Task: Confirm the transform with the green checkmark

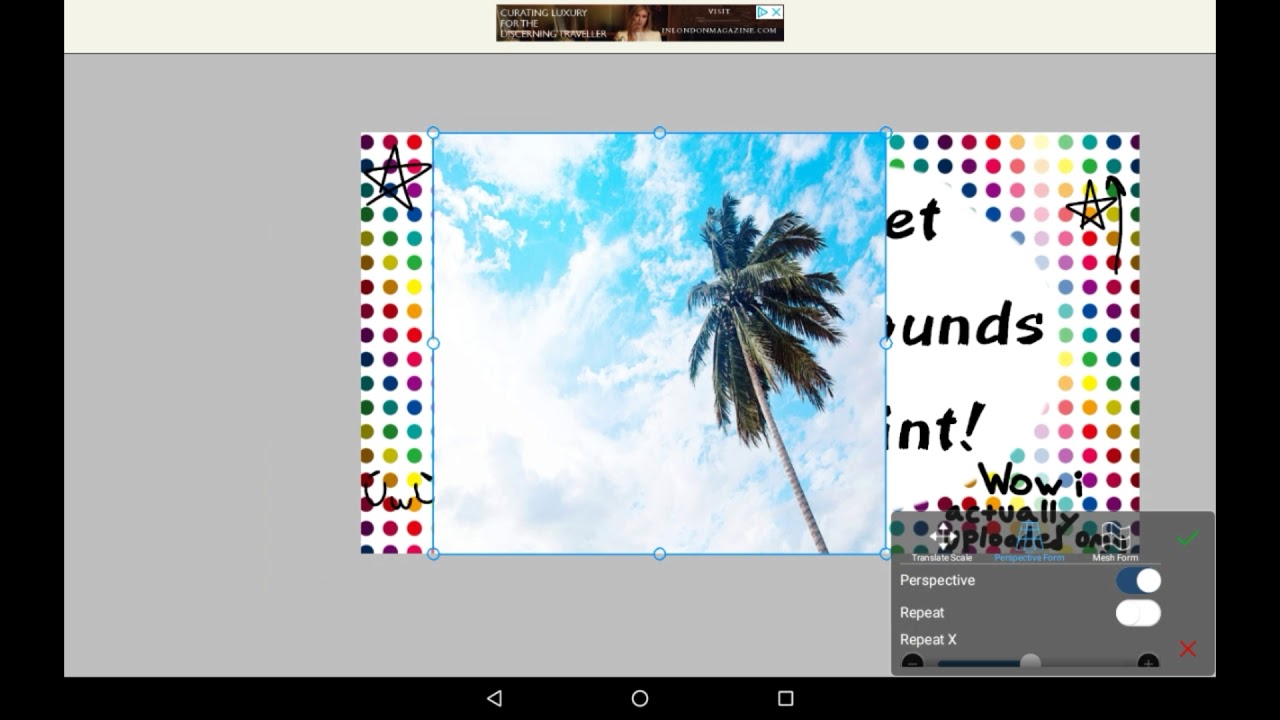Action: [1187, 539]
